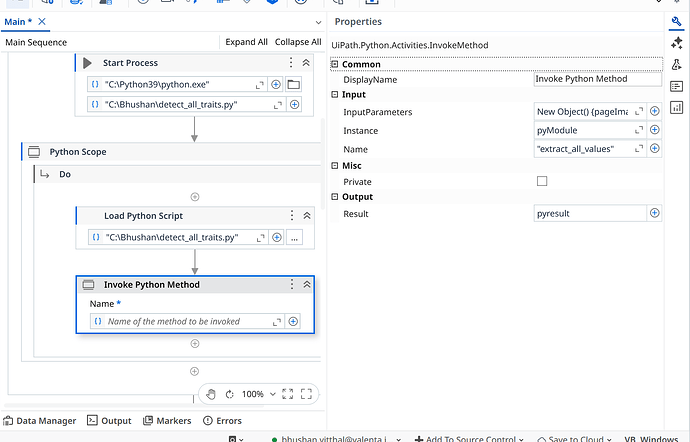Viewport: 690px width, 442px height.
Task: Select the Python Scope activity header
Action: point(172,152)
